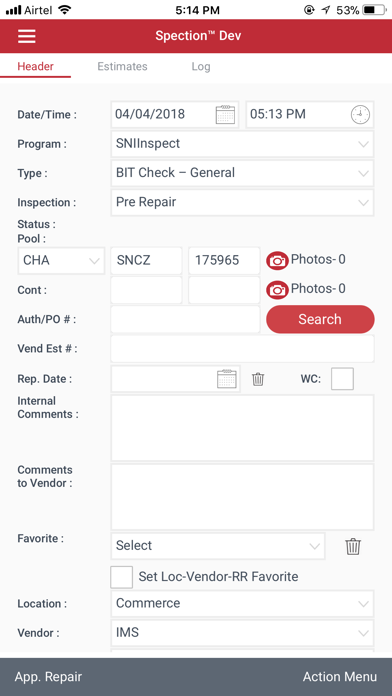Focus the Internal Comments text area
This screenshot has height=696, width=392.
coord(242,428)
